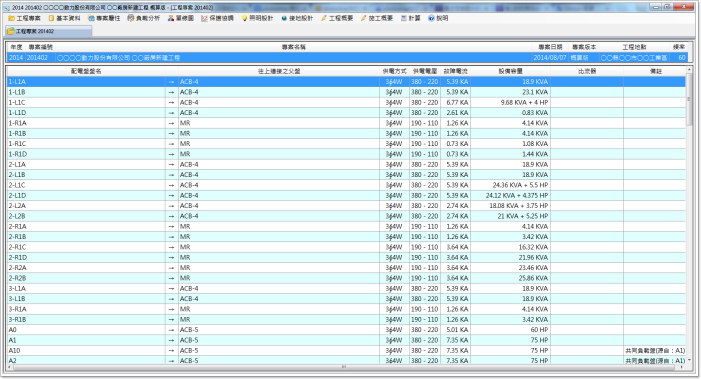Select the 1-L1A panel row

tap(346, 82)
